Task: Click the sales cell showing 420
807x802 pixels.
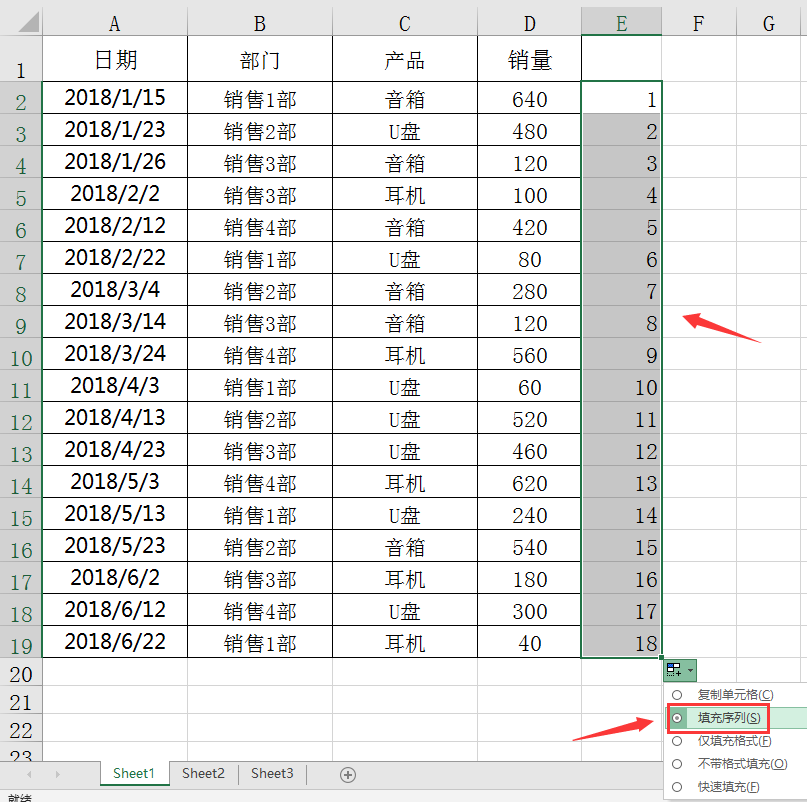Action: click(x=530, y=225)
